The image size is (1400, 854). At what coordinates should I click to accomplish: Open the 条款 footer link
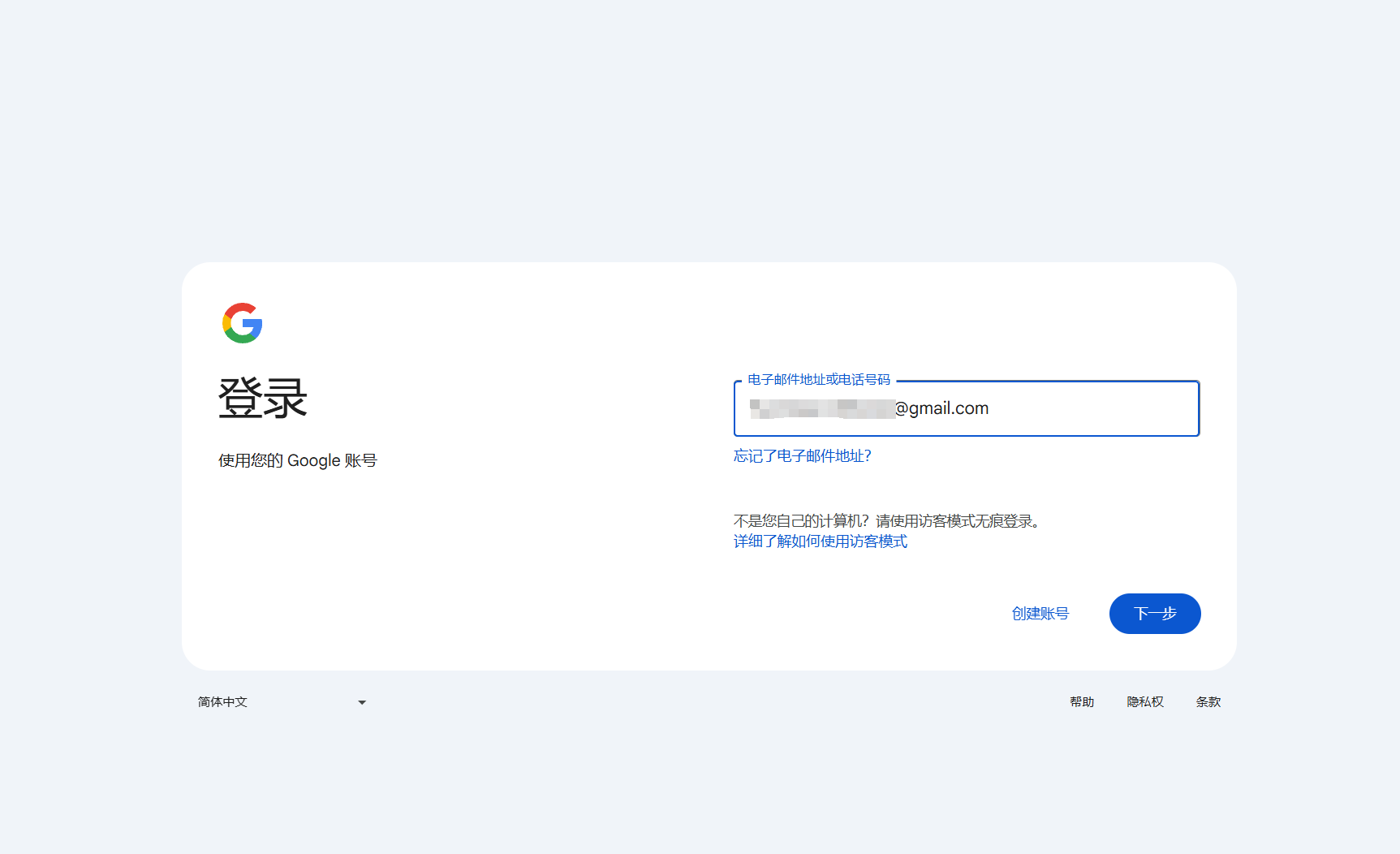point(1208,702)
